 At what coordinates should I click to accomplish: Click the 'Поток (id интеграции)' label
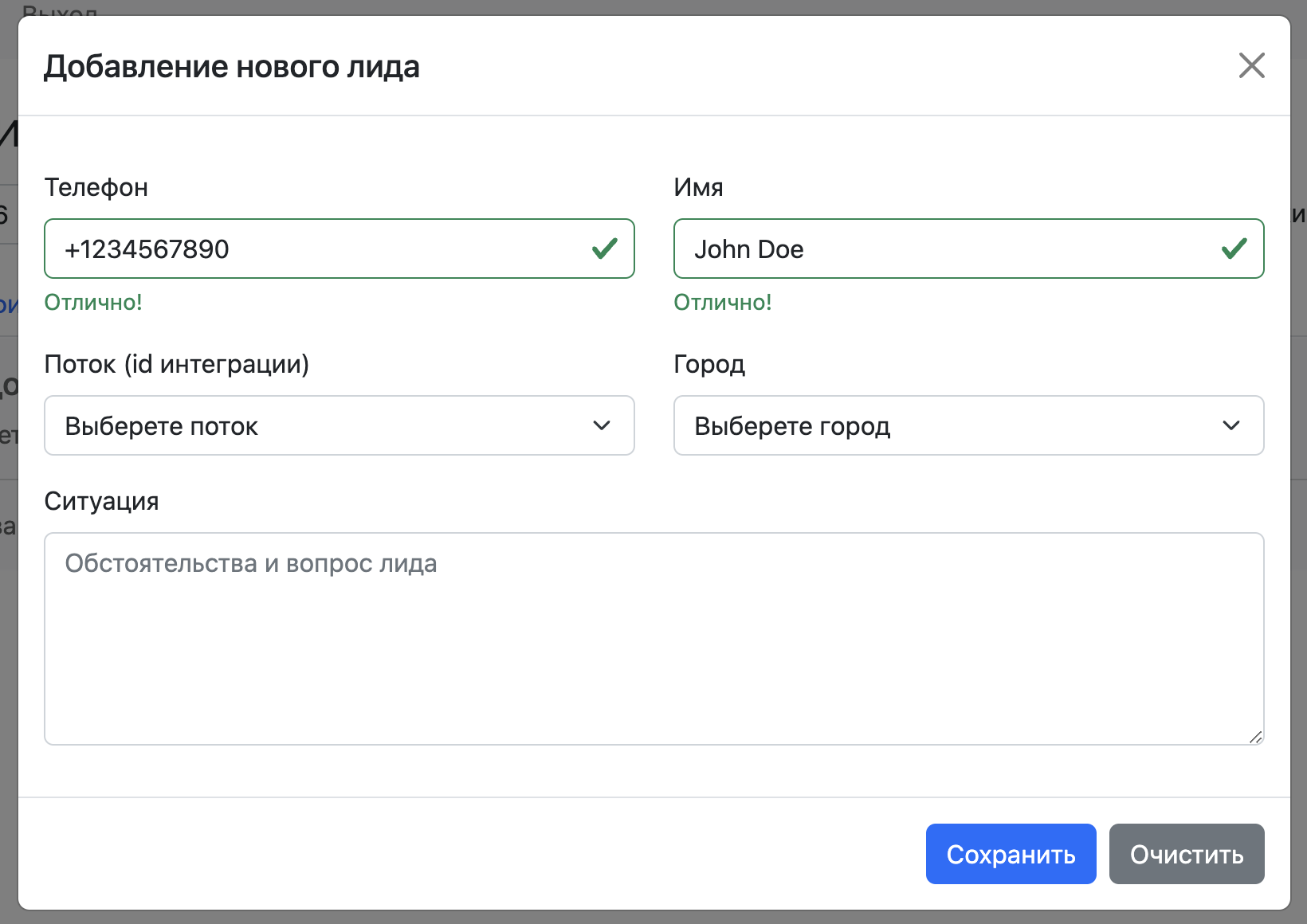point(176,364)
